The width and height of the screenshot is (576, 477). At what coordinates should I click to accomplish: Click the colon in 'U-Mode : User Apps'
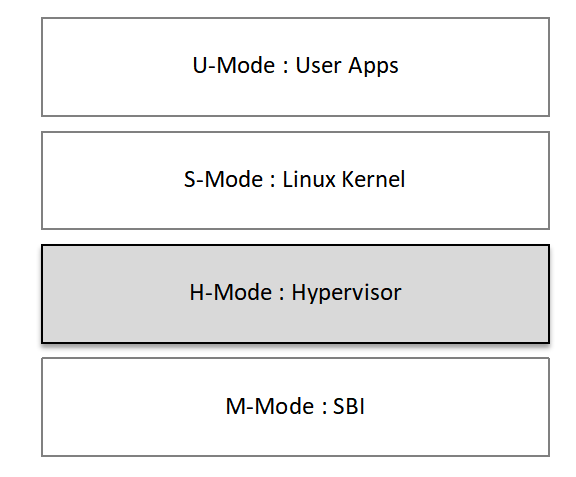285,67
